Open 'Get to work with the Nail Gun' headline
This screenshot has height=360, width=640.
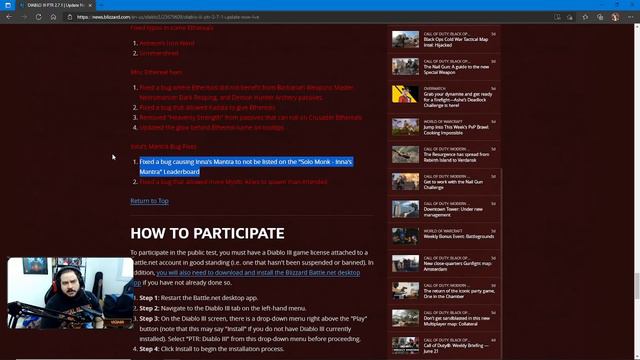(453, 184)
